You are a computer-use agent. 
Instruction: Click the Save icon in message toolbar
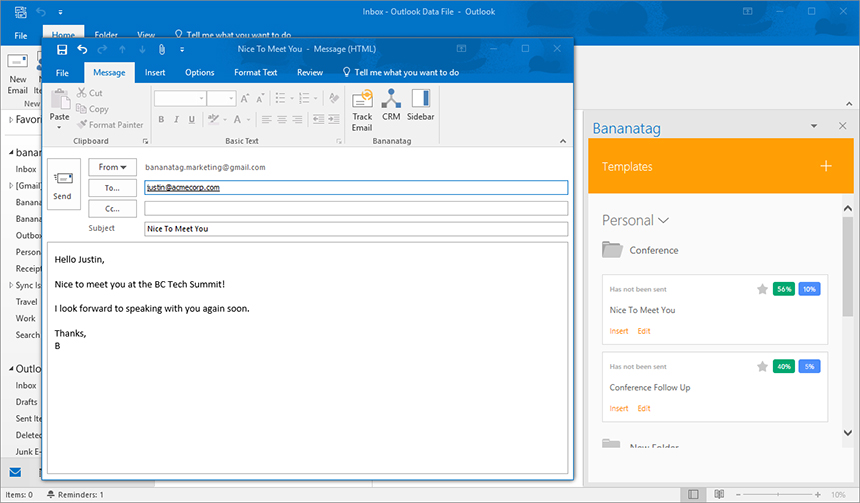(62, 48)
